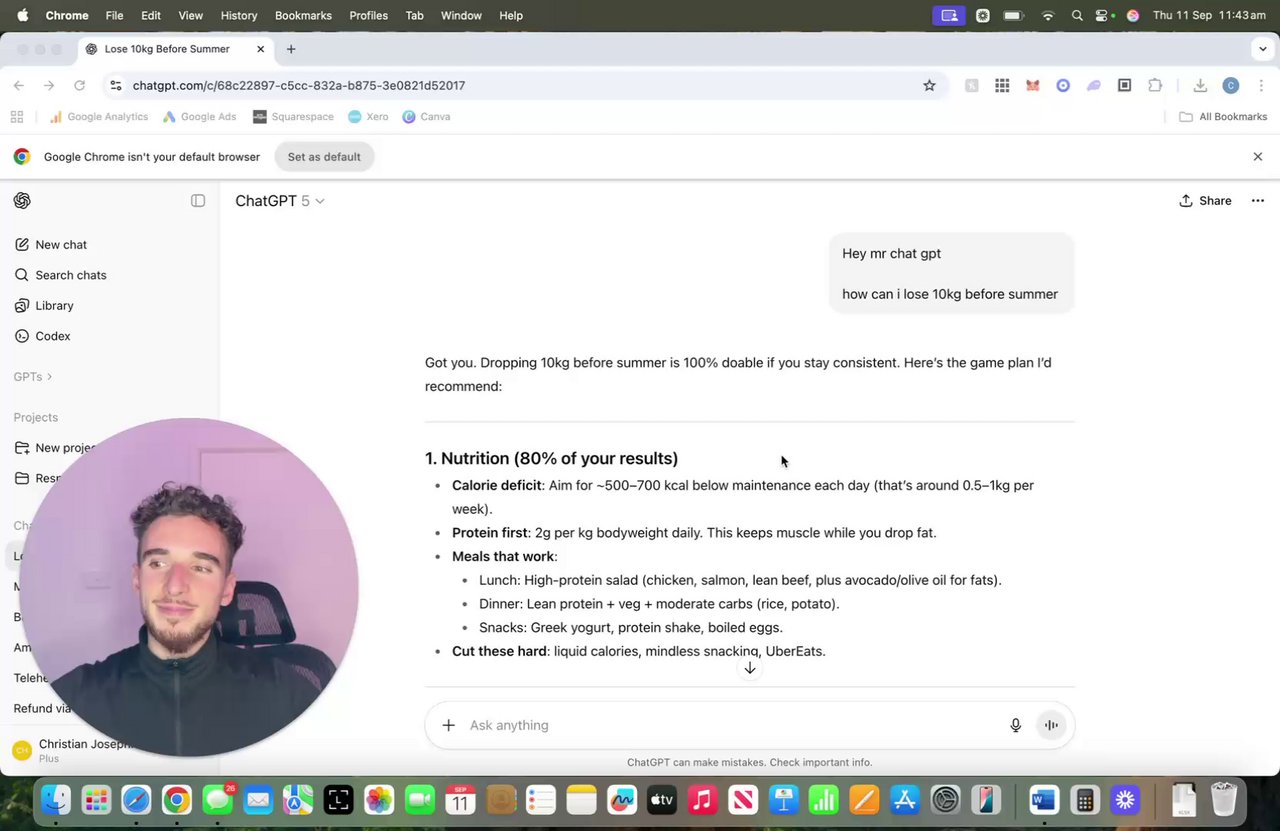Screen dimensions: 1280x831
Task: Dismiss the default browser notification bar
Action: pos(1258,157)
